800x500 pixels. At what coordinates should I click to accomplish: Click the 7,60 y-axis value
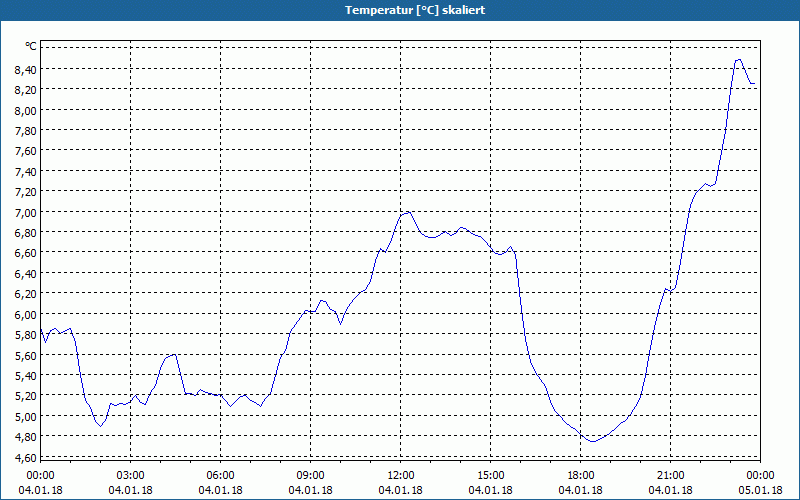coord(26,151)
